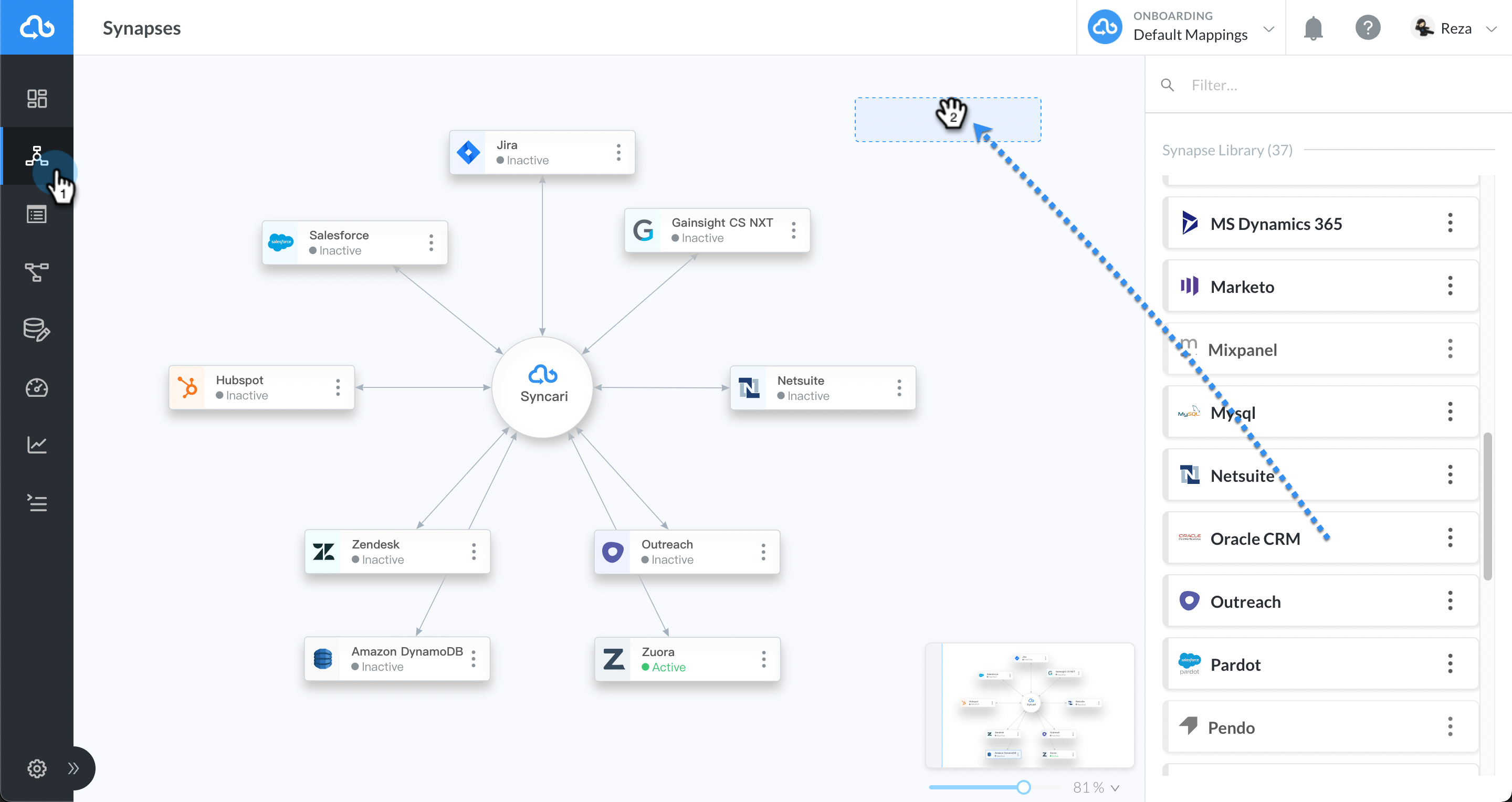
Task: Select the Zuora active synapse node
Action: 687,659
